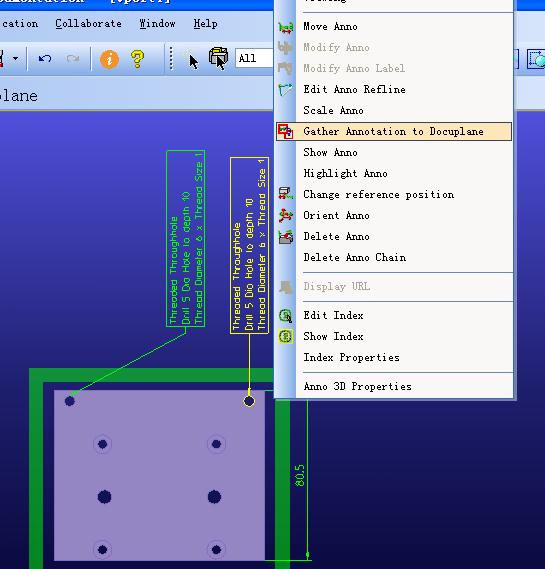Click the greyed Redo toolbar icon
545x569 pixels.
tap(73, 58)
